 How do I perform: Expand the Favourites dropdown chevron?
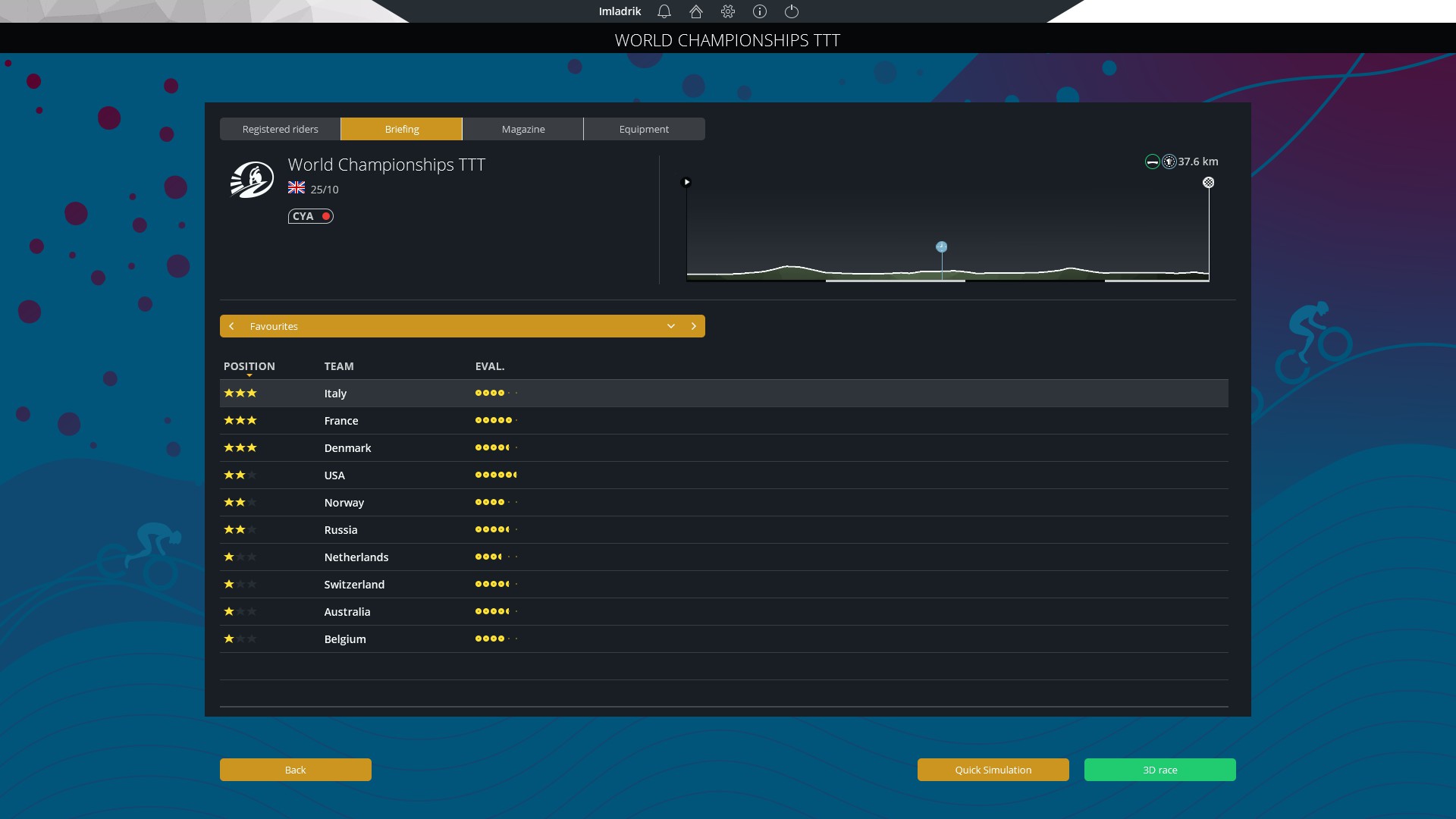[671, 326]
